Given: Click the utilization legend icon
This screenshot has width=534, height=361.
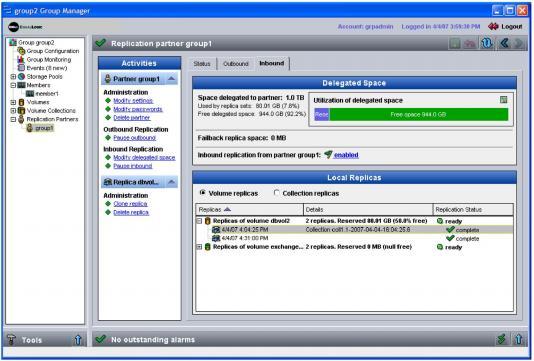Looking at the screenshot, I should coord(503,100).
